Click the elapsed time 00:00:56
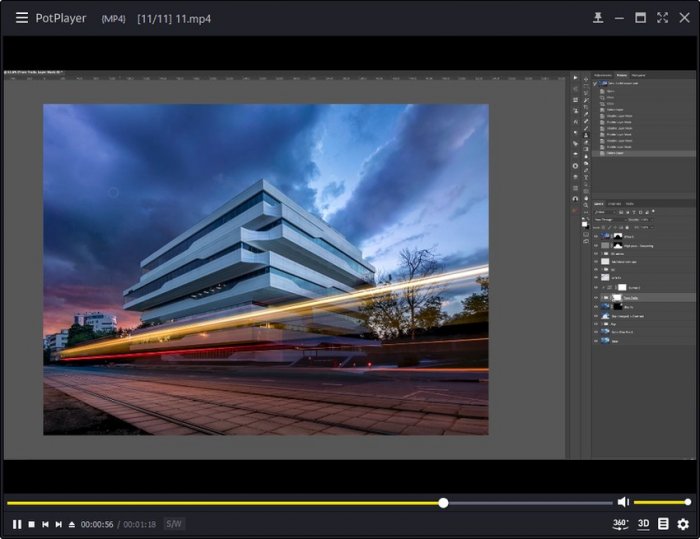The height and width of the screenshot is (539, 700). tap(97, 524)
